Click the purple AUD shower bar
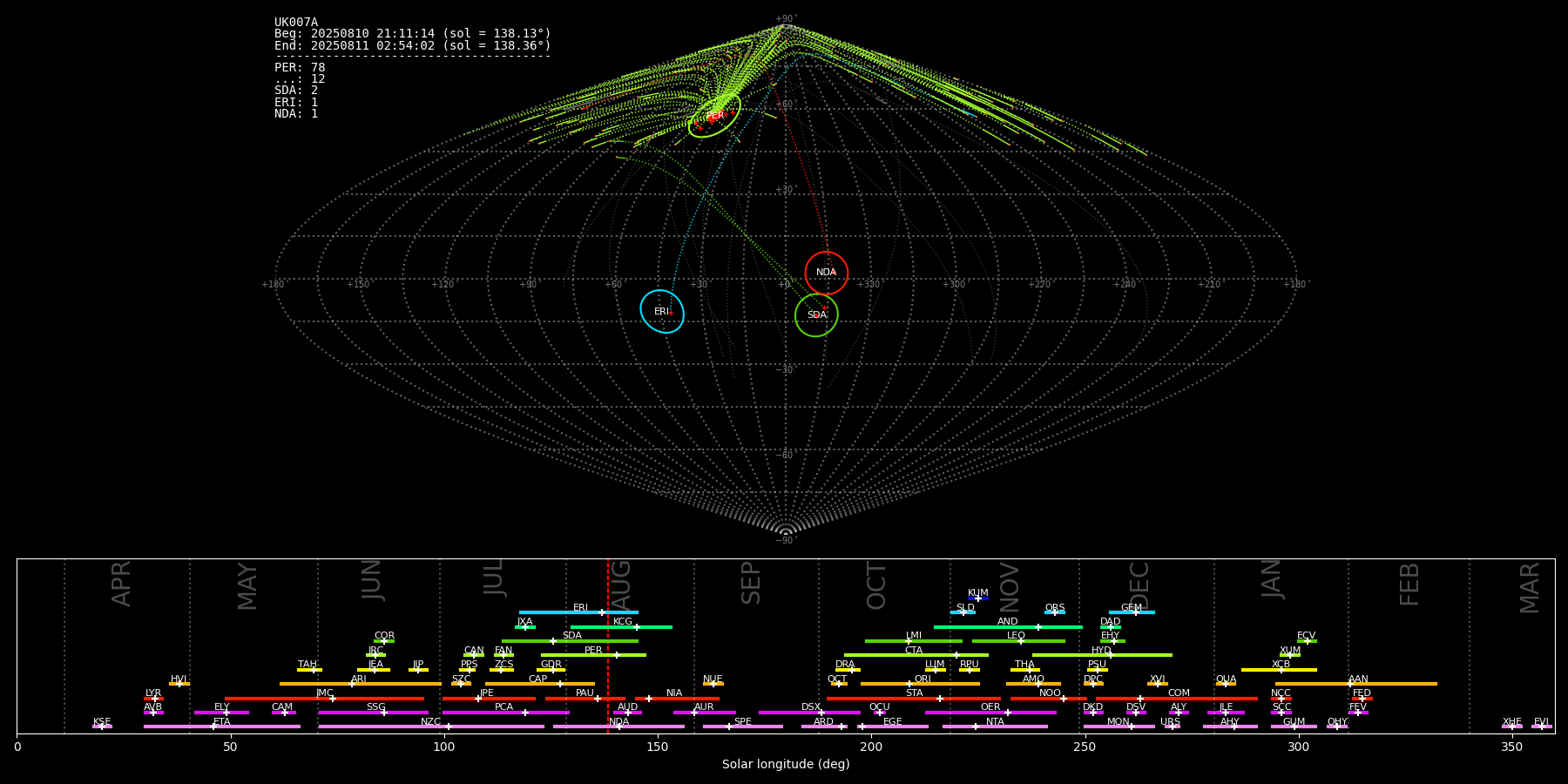This screenshot has width=1568, height=784. (627, 713)
